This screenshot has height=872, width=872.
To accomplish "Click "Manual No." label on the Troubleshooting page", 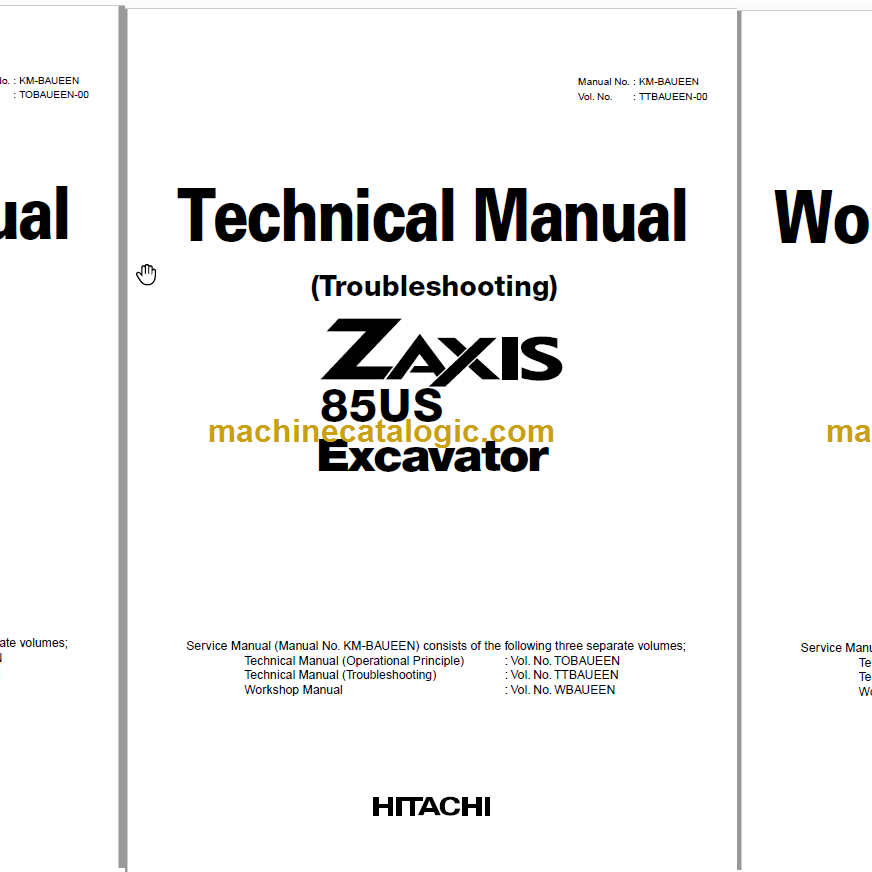I will [x=603, y=82].
